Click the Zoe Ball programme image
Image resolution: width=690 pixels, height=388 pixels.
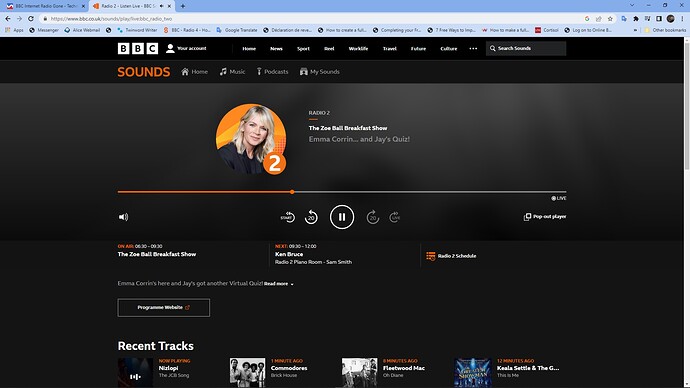coord(251,139)
